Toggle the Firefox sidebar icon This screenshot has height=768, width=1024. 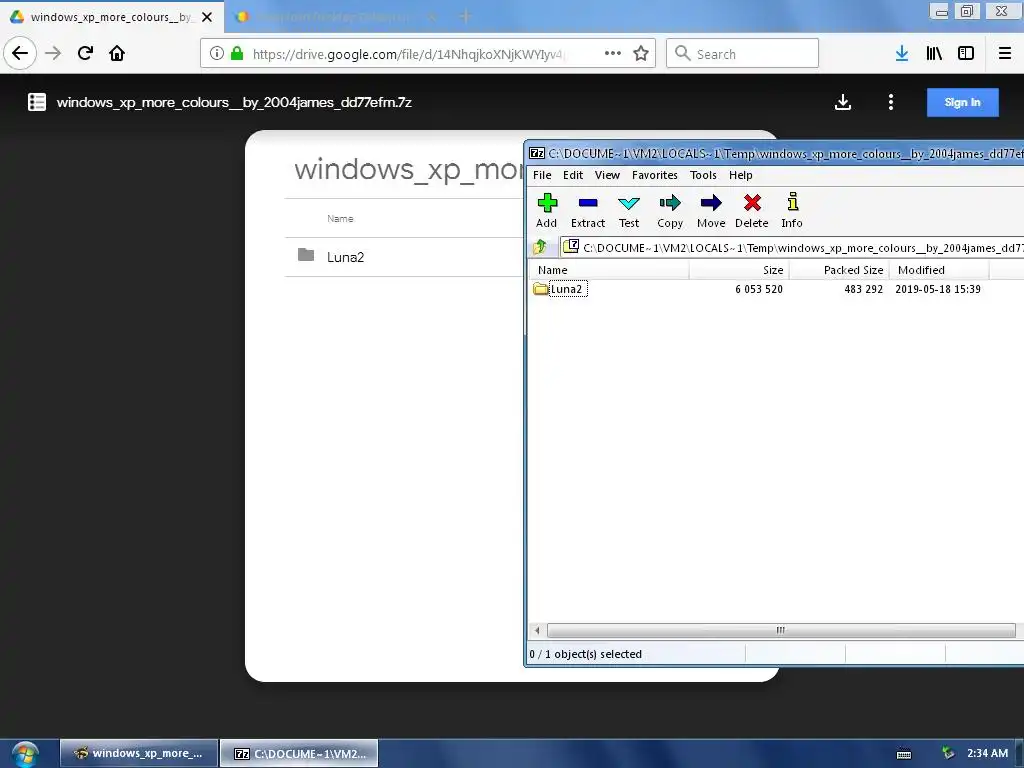[x=966, y=54]
